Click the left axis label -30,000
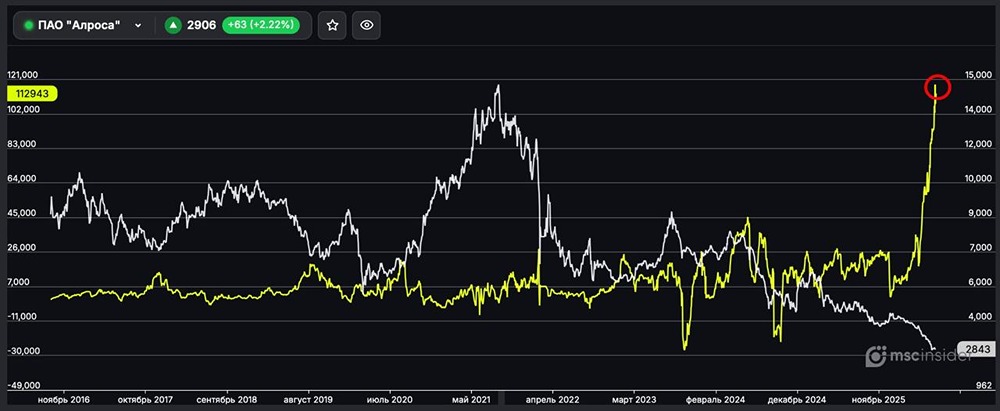Viewport: 1000px width, 411px height. tap(23, 351)
